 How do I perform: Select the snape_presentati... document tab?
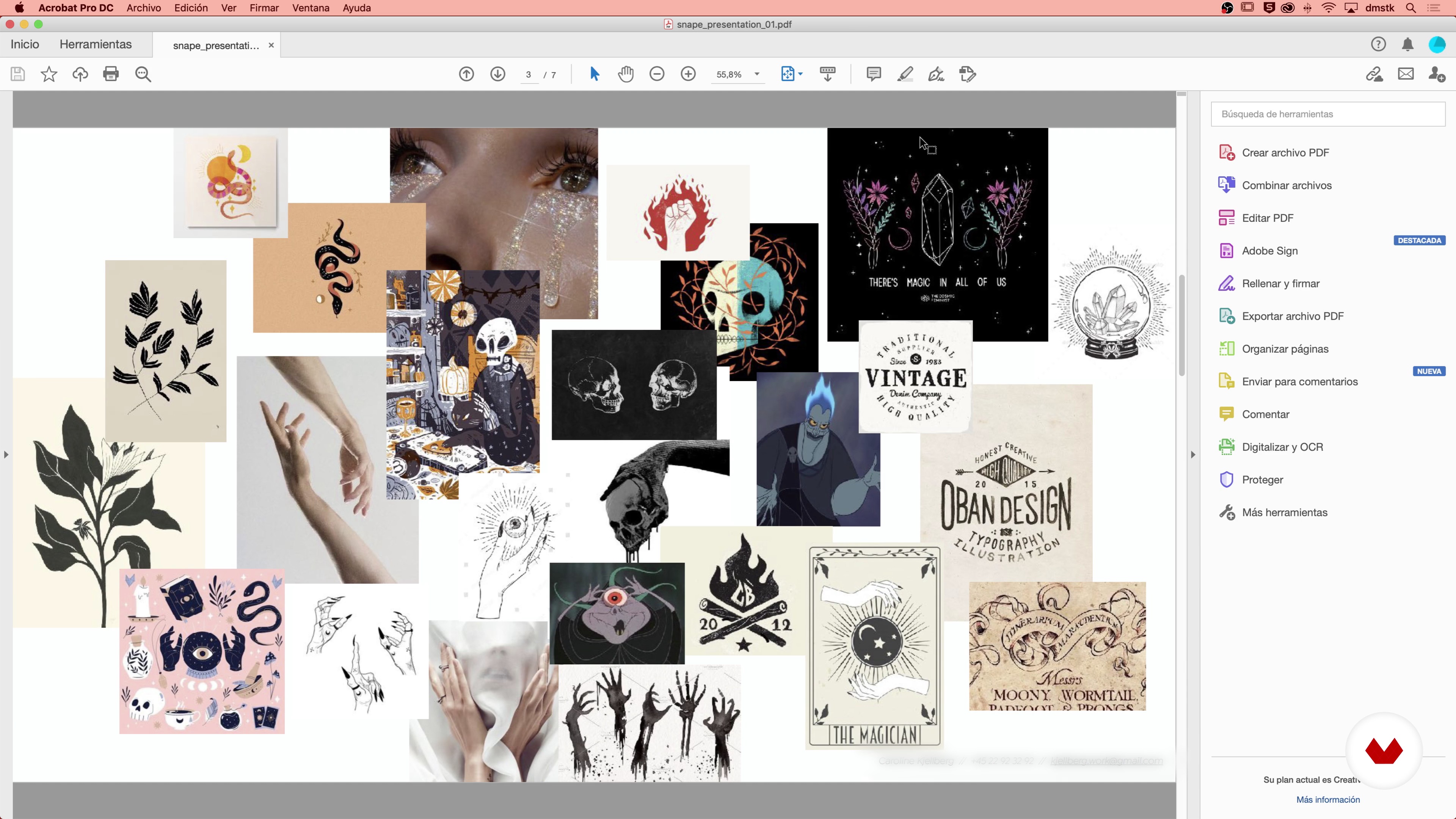pos(216,45)
